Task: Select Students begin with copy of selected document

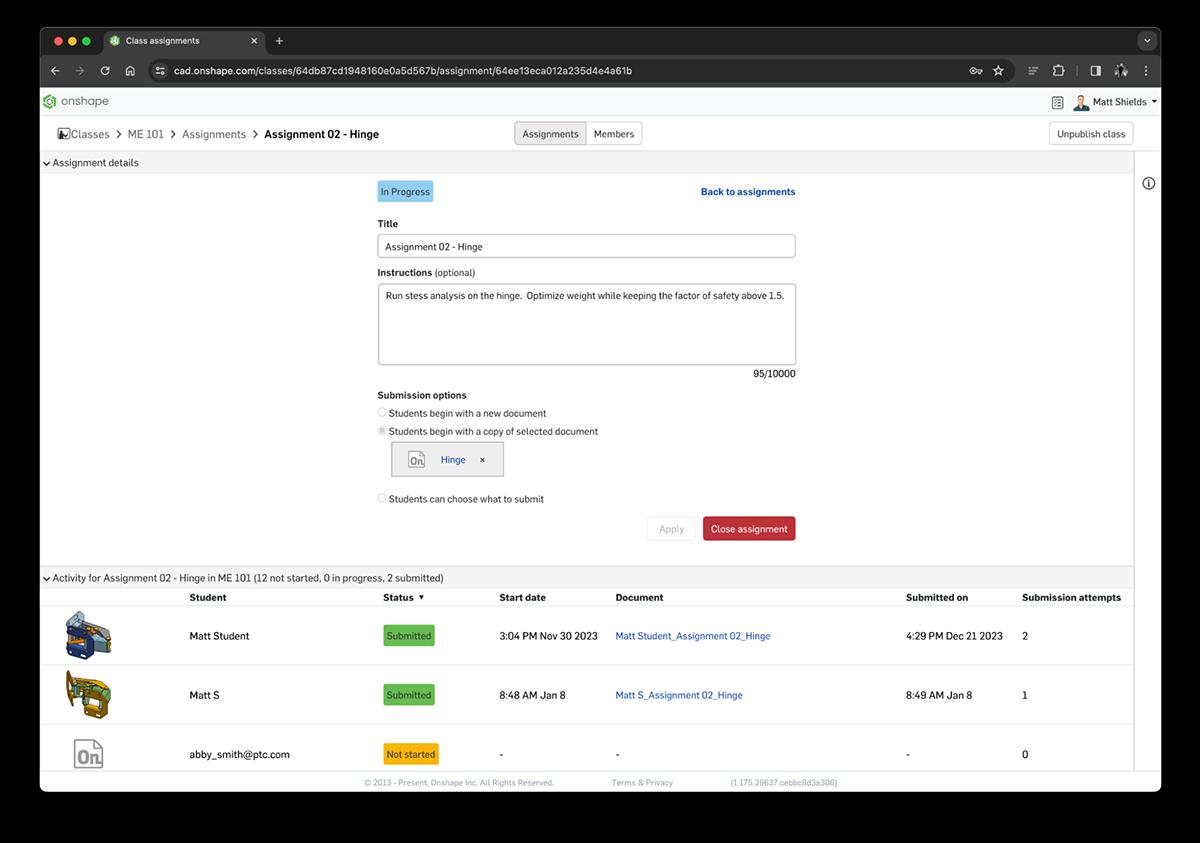Action: (x=382, y=431)
